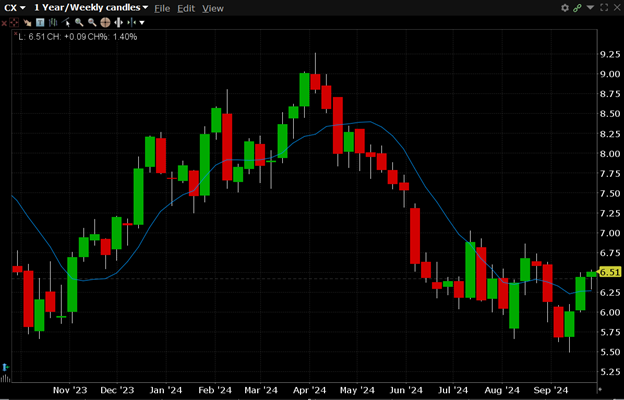Click the 5.50 price axis label

click(610, 352)
